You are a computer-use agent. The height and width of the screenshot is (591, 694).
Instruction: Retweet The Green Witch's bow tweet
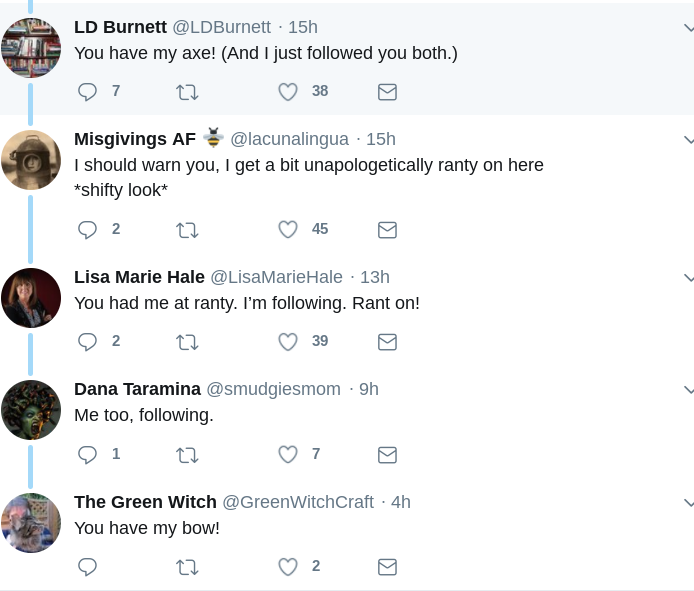(187, 567)
